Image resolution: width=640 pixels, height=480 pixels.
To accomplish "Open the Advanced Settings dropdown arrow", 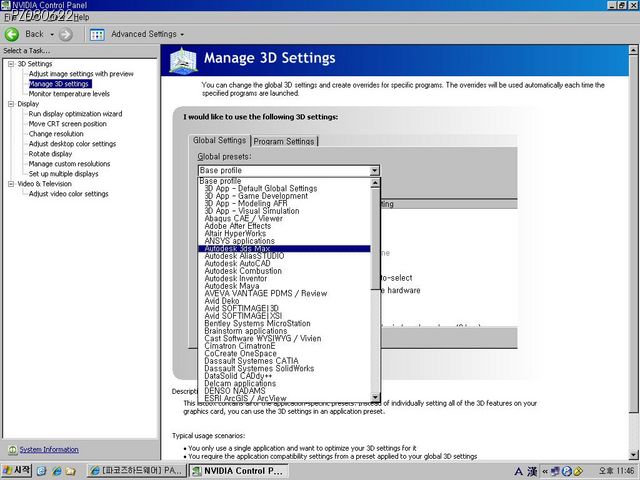I will (x=182, y=35).
